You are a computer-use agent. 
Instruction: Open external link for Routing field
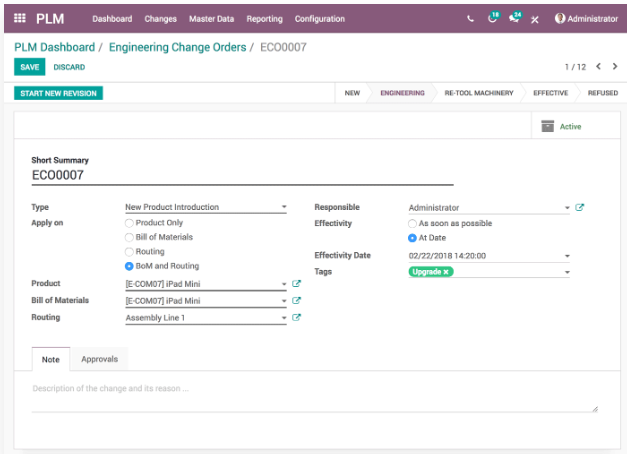point(297,318)
